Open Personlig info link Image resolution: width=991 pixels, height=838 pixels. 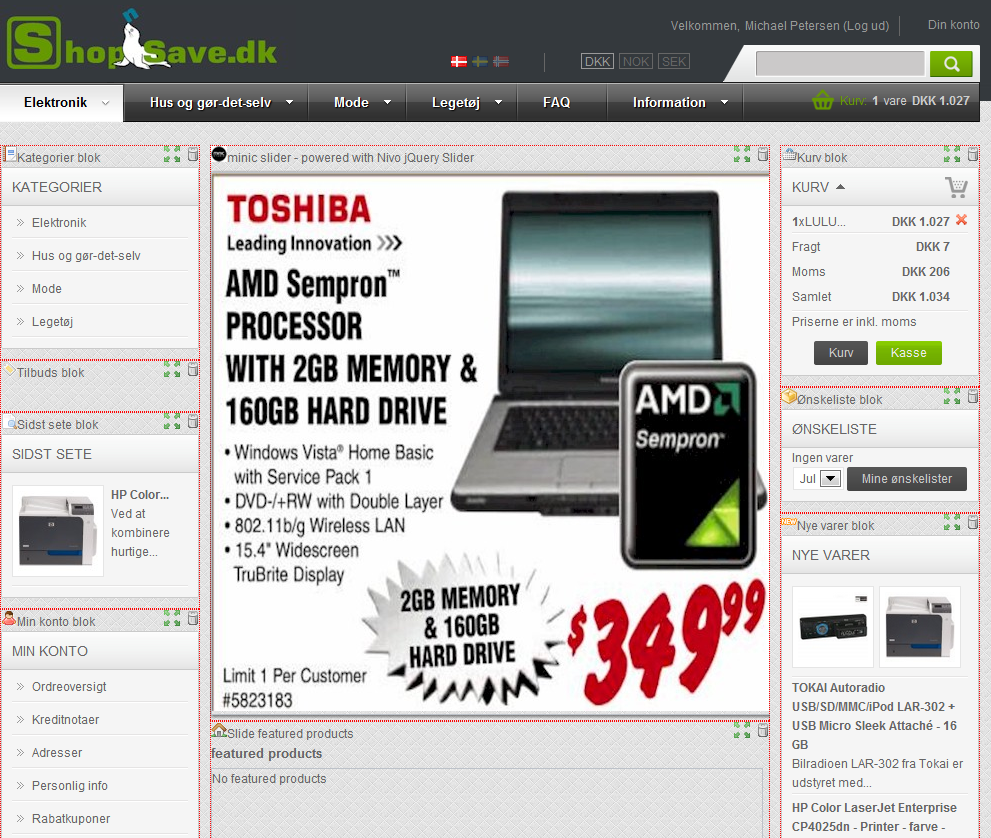70,785
